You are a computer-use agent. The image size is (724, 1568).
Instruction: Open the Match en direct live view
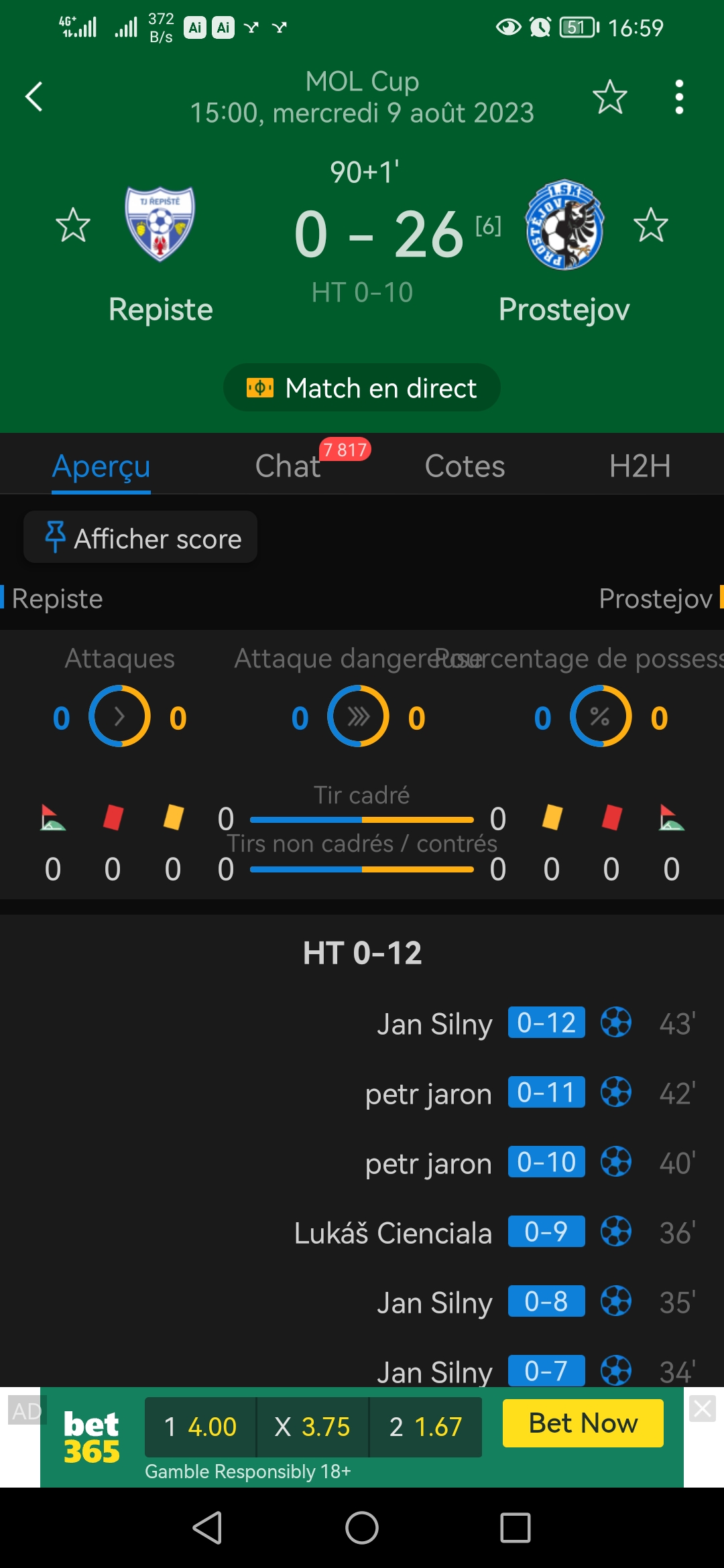pyautogui.click(x=362, y=388)
